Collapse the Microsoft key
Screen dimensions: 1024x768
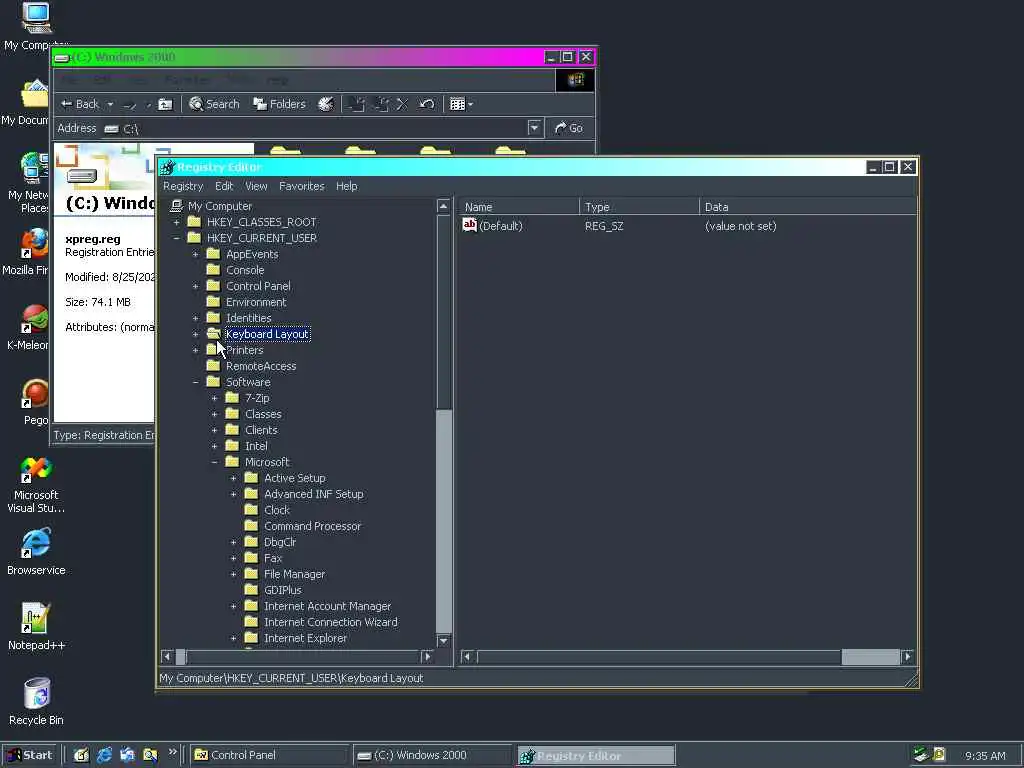click(214, 462)
